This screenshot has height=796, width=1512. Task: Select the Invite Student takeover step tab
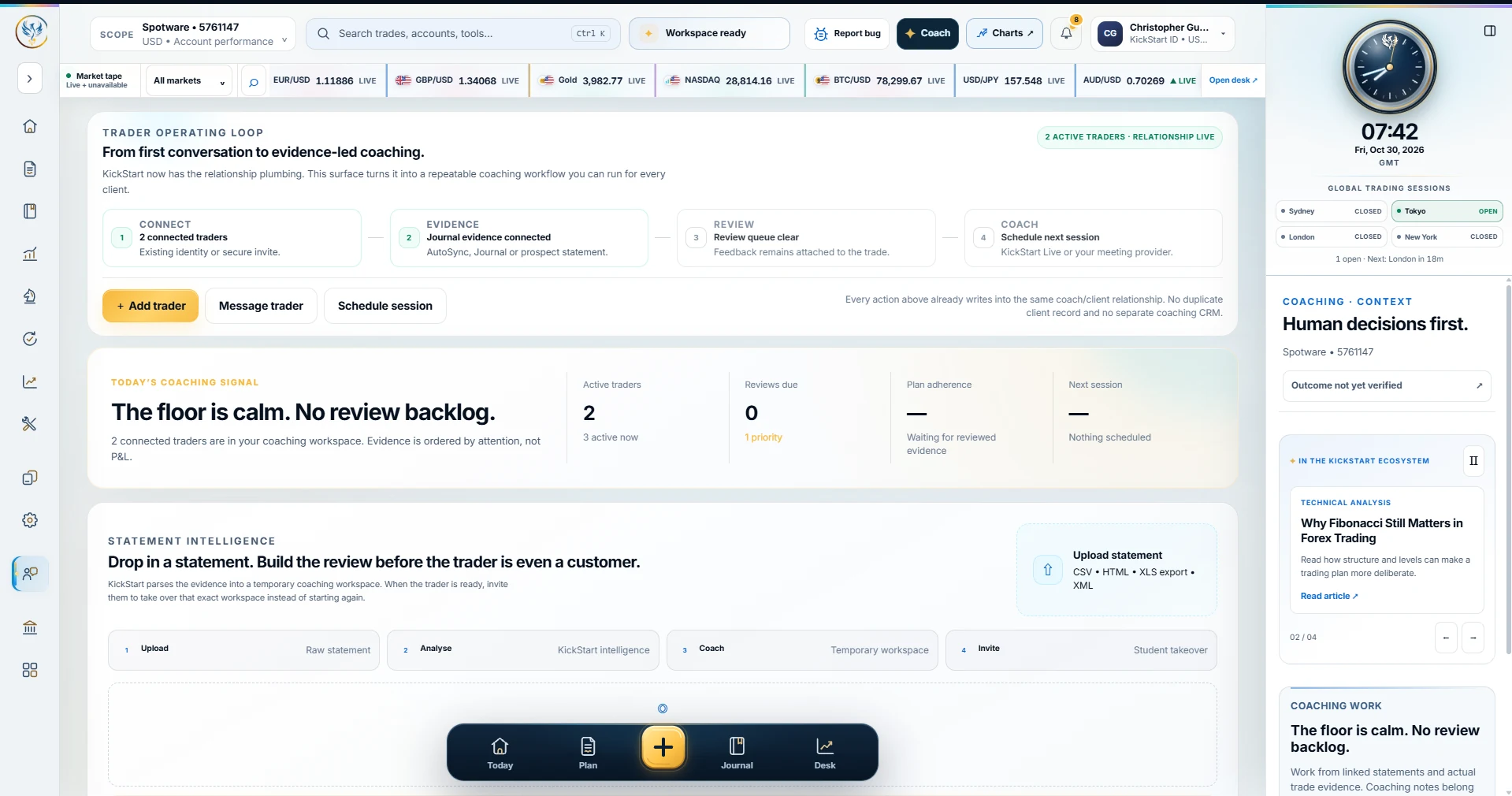[1081, 650]
